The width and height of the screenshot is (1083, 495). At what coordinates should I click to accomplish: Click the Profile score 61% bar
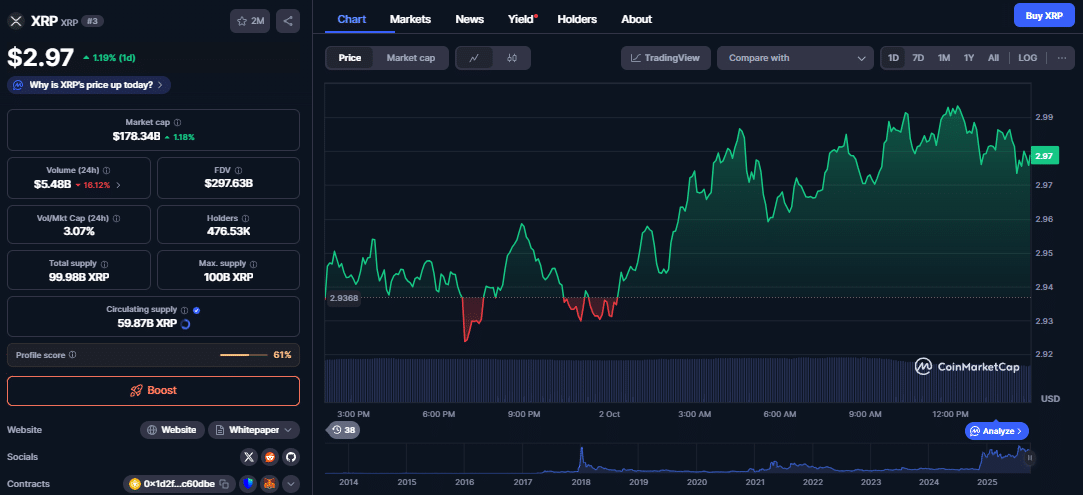(x=244, y=355)
